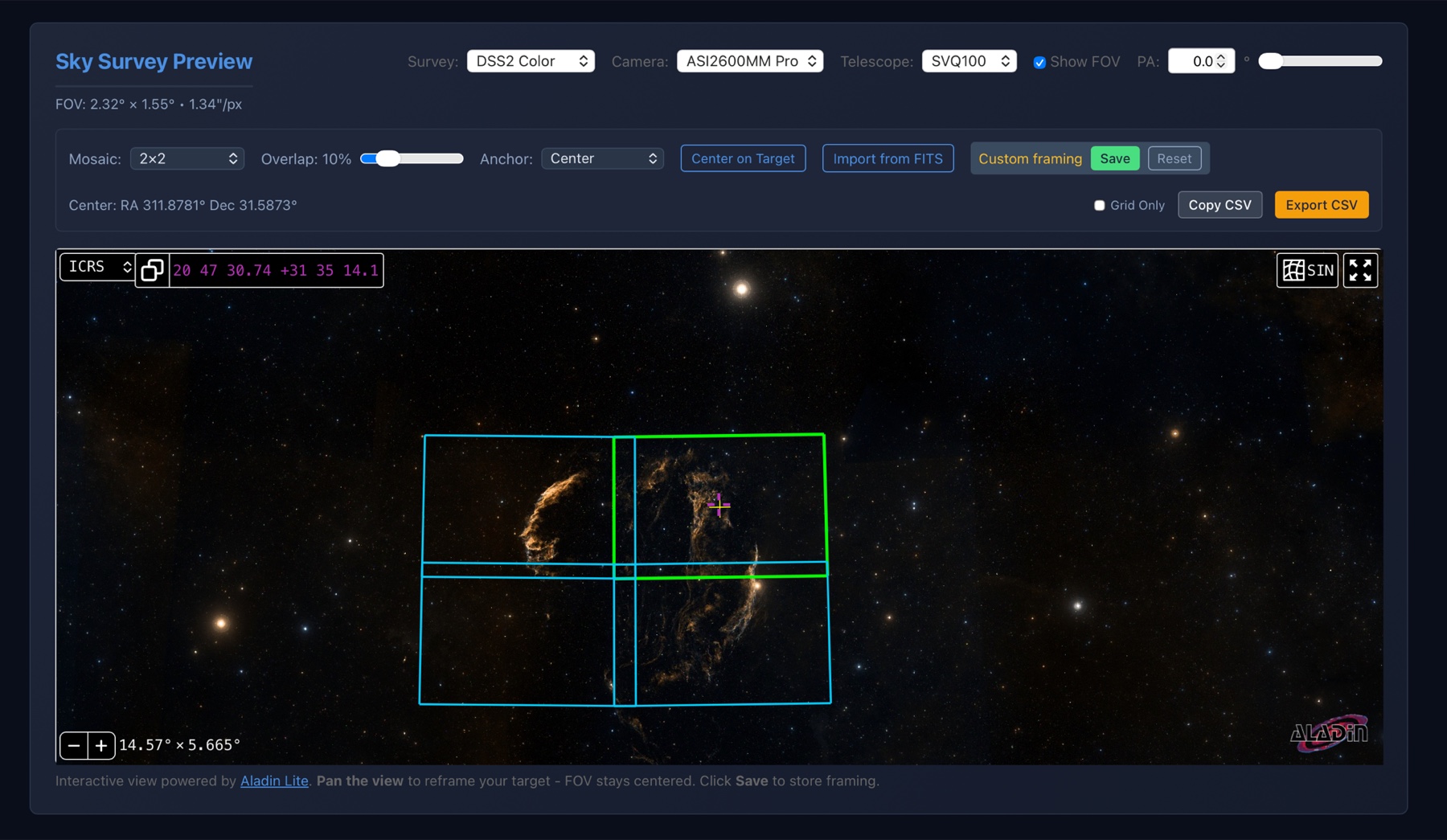1447x840 pixels.
Task: Save the custom framing
Action: pyautogui.click(x=1115, y=158)
